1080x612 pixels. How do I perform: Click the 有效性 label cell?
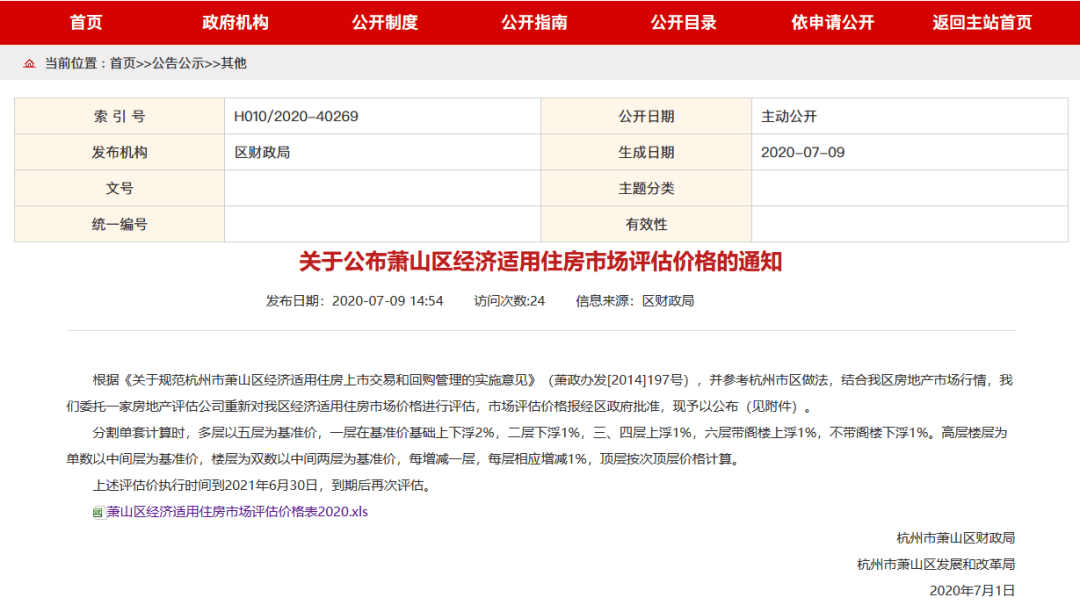646,224
